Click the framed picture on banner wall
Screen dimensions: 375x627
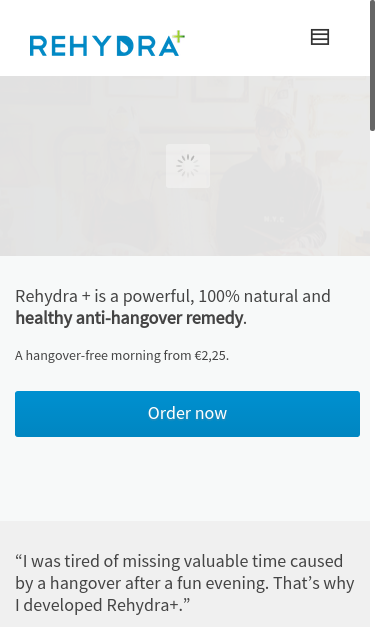pyautogui.click(x=220, y=89)
